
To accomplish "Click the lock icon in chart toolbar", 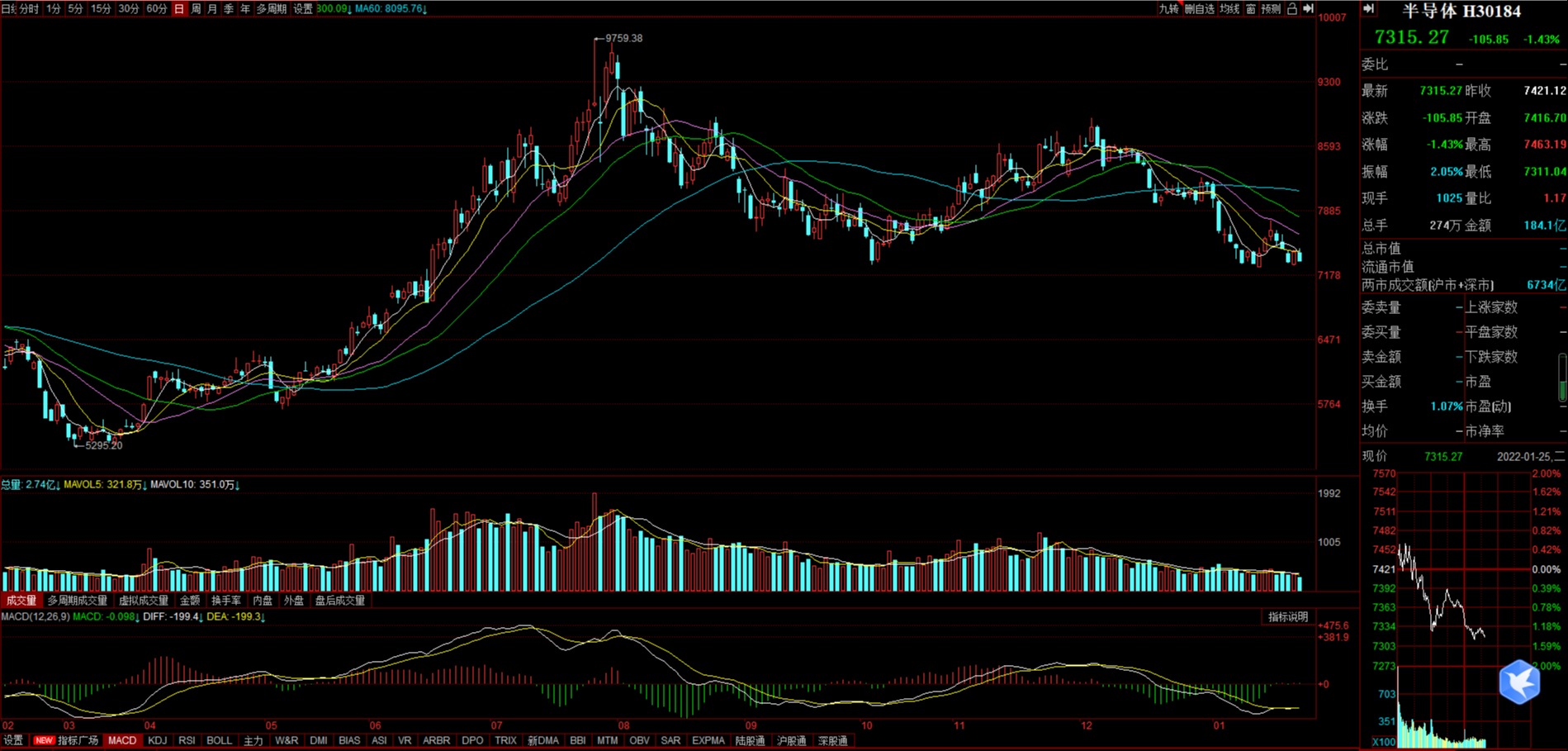I will [x=1291, y=8].
